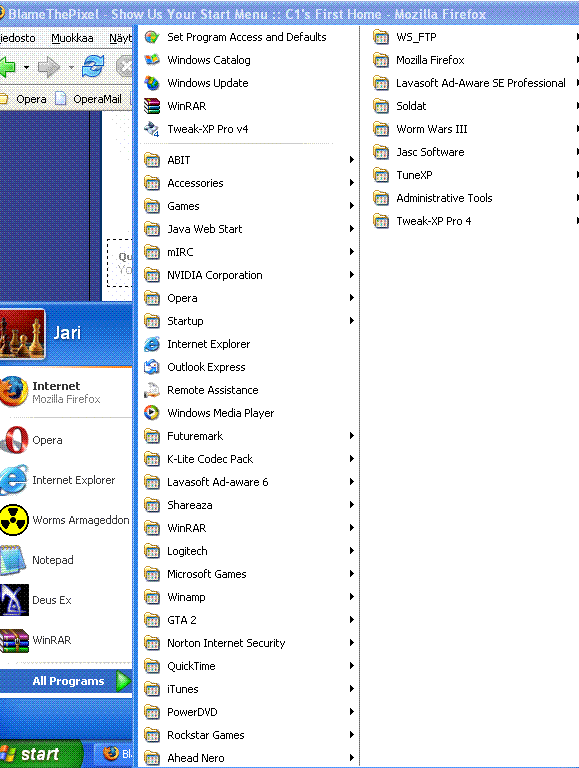Start Worms Armageddon from Start menu

point(66,520)
